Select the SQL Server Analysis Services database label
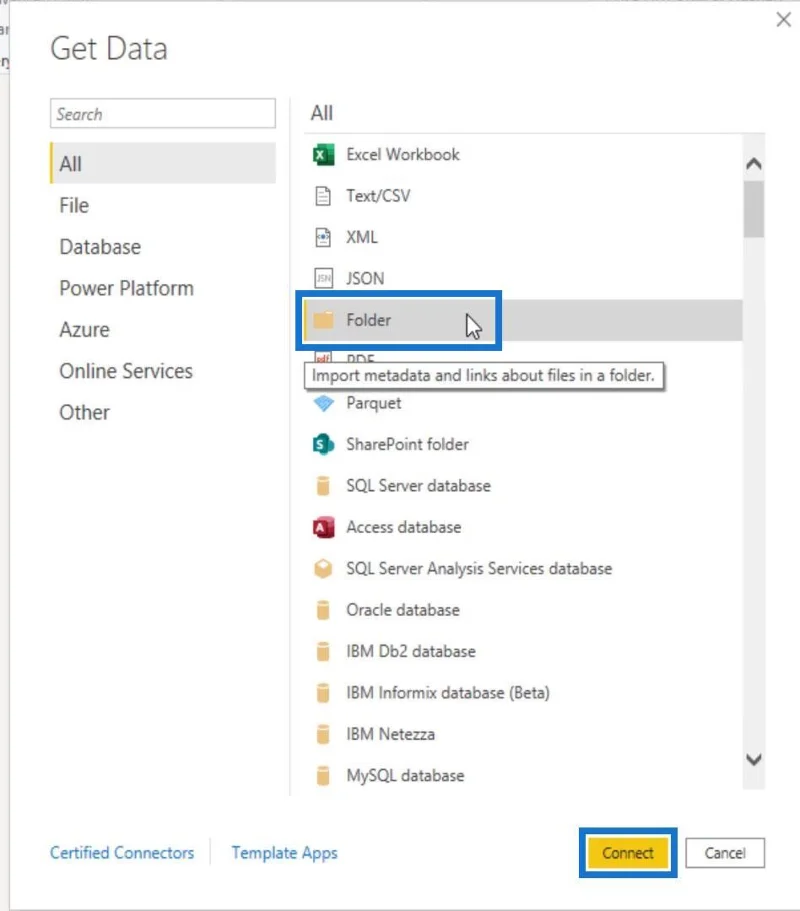The image size is (800, 911). [479, 568]
